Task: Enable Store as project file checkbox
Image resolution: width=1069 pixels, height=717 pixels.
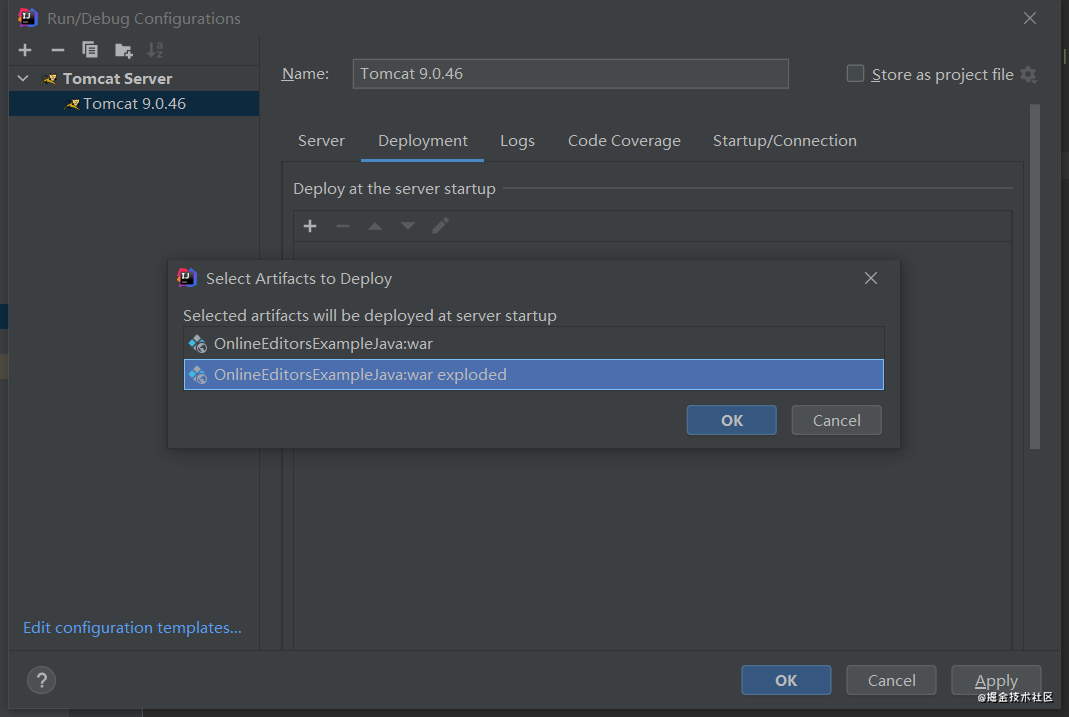Action: [x=855, y=74]
